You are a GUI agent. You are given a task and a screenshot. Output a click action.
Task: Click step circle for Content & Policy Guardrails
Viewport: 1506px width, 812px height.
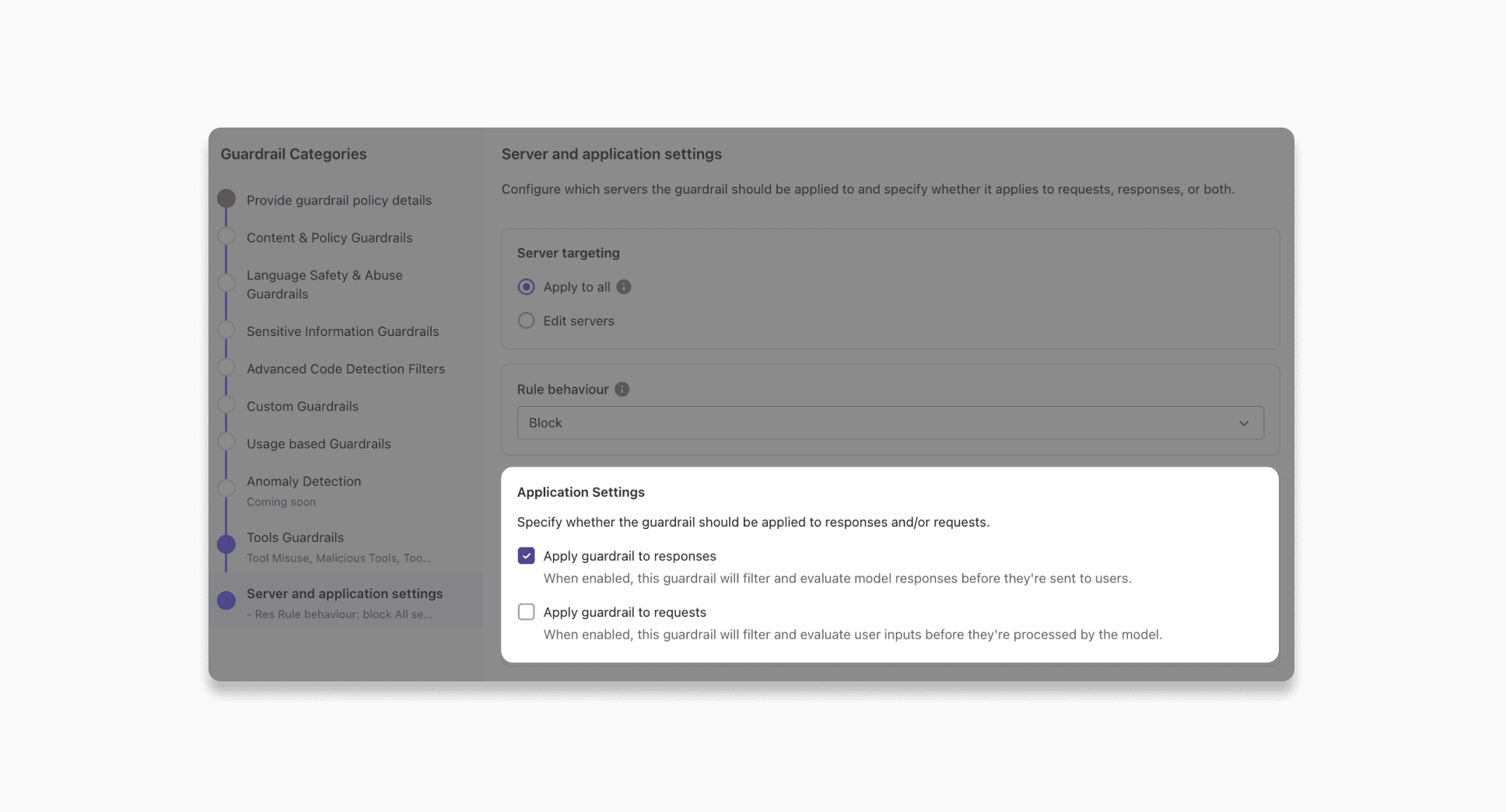point(226,236)
